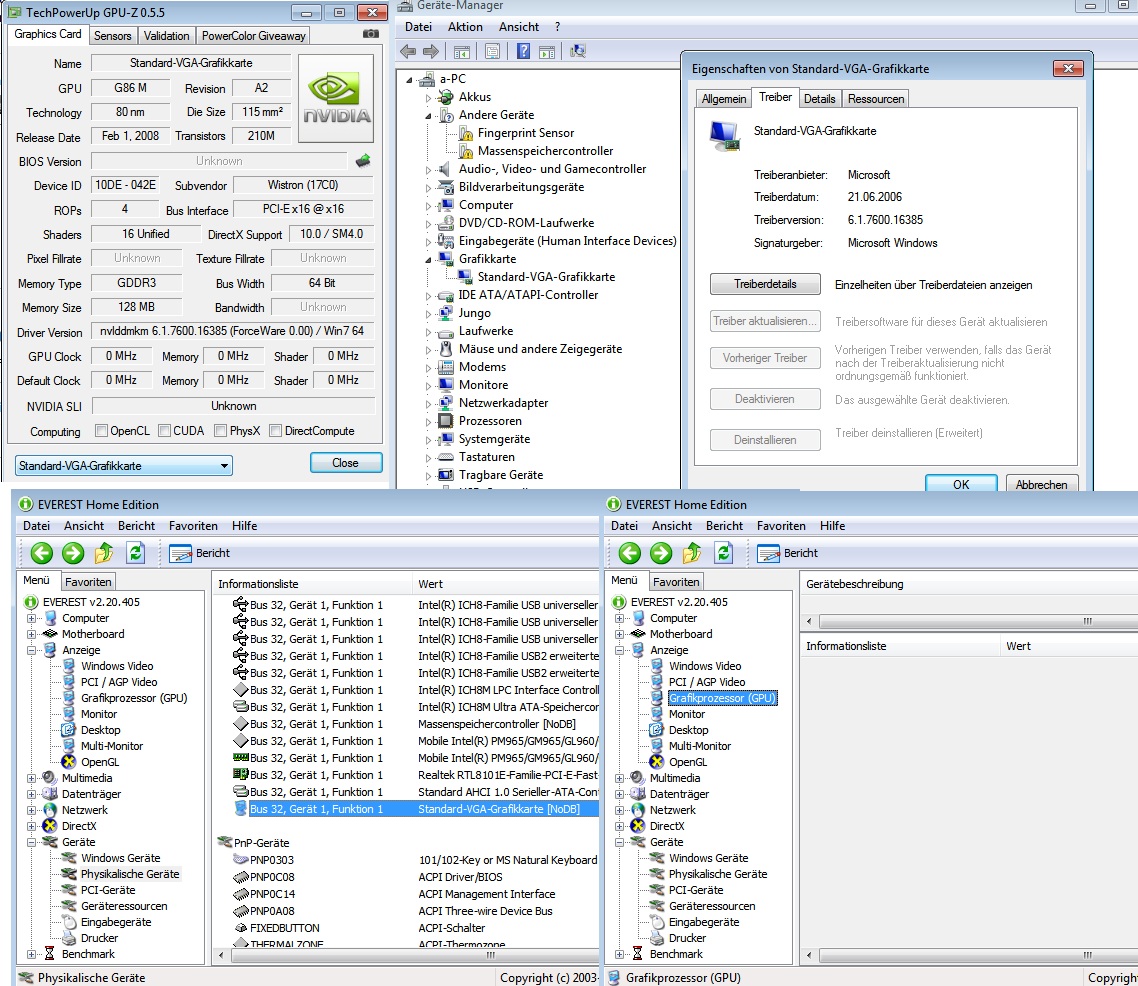Screen dimensions: 1138x986
Task: Click the back arrow in Geräte-Manager toolbar
Action: [408, 52]
